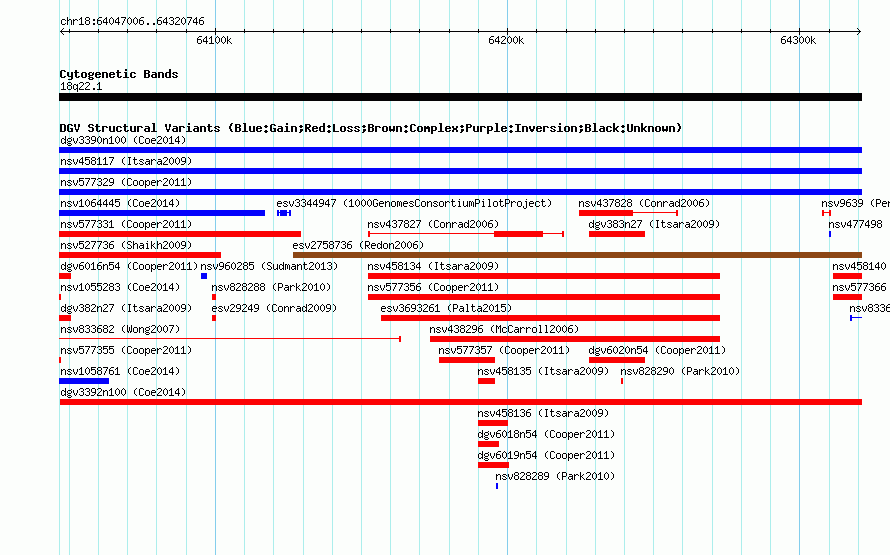The image size is (890, 555).
Task: Click dgv382n27 (Itsara2009) label
Action: (126, 308)
